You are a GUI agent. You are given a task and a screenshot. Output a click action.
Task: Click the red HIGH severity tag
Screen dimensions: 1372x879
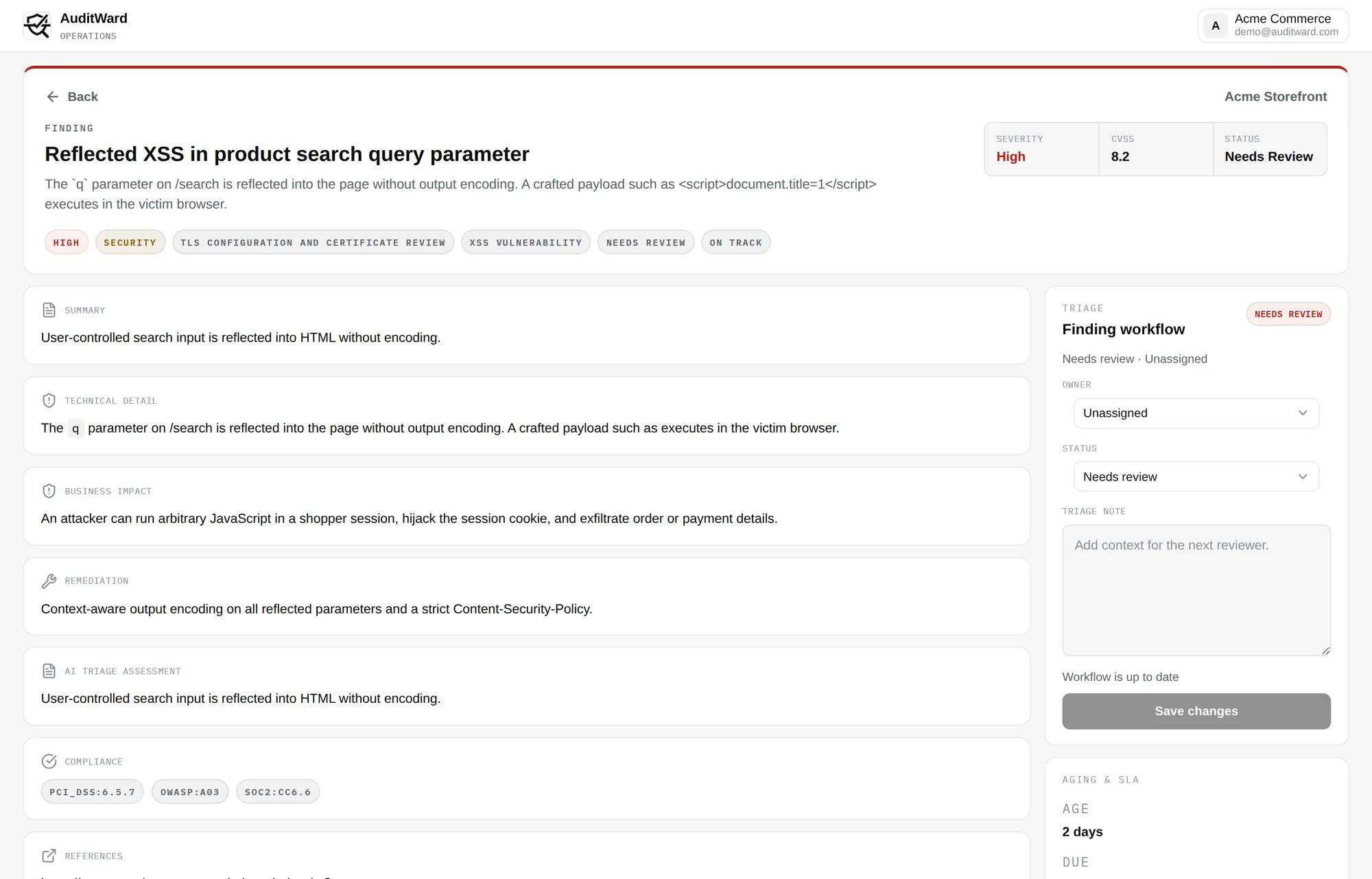[x=67, y=243]
